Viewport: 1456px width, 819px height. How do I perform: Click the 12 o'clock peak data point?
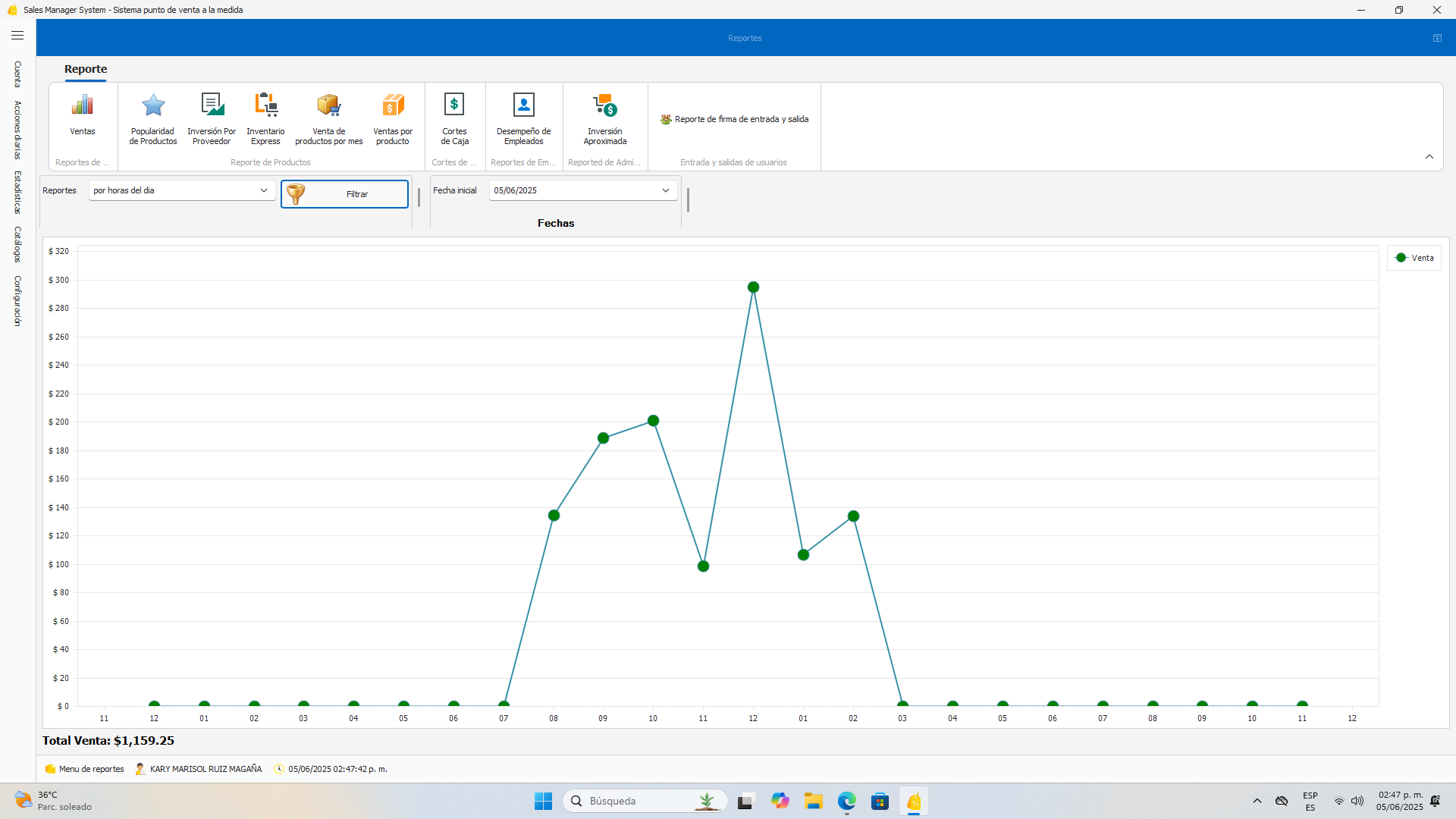[x=753, y=287]
